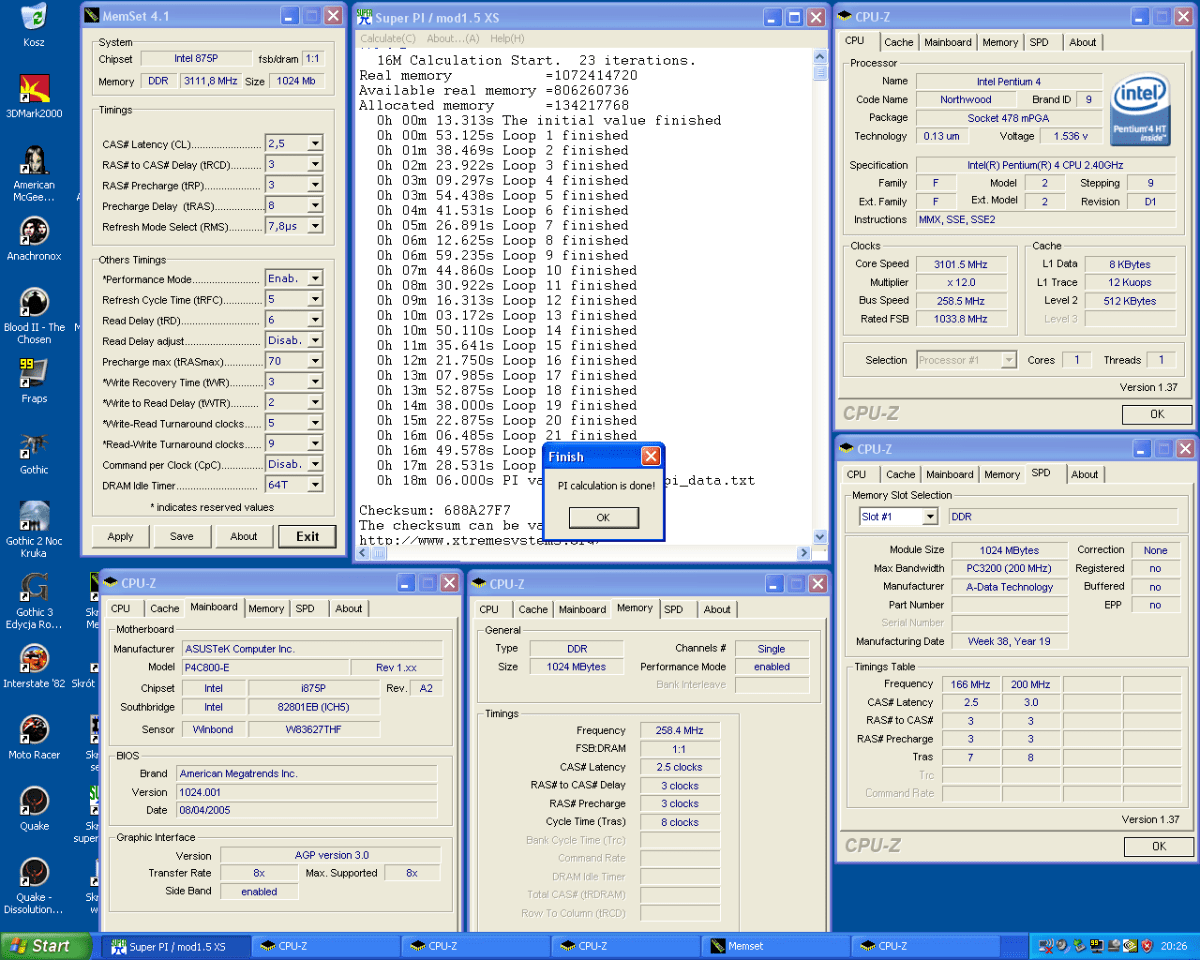The width and height of the screenshot is (1200, 960).
Task: Click the Save button in MemSet
Action: (182, 536)
